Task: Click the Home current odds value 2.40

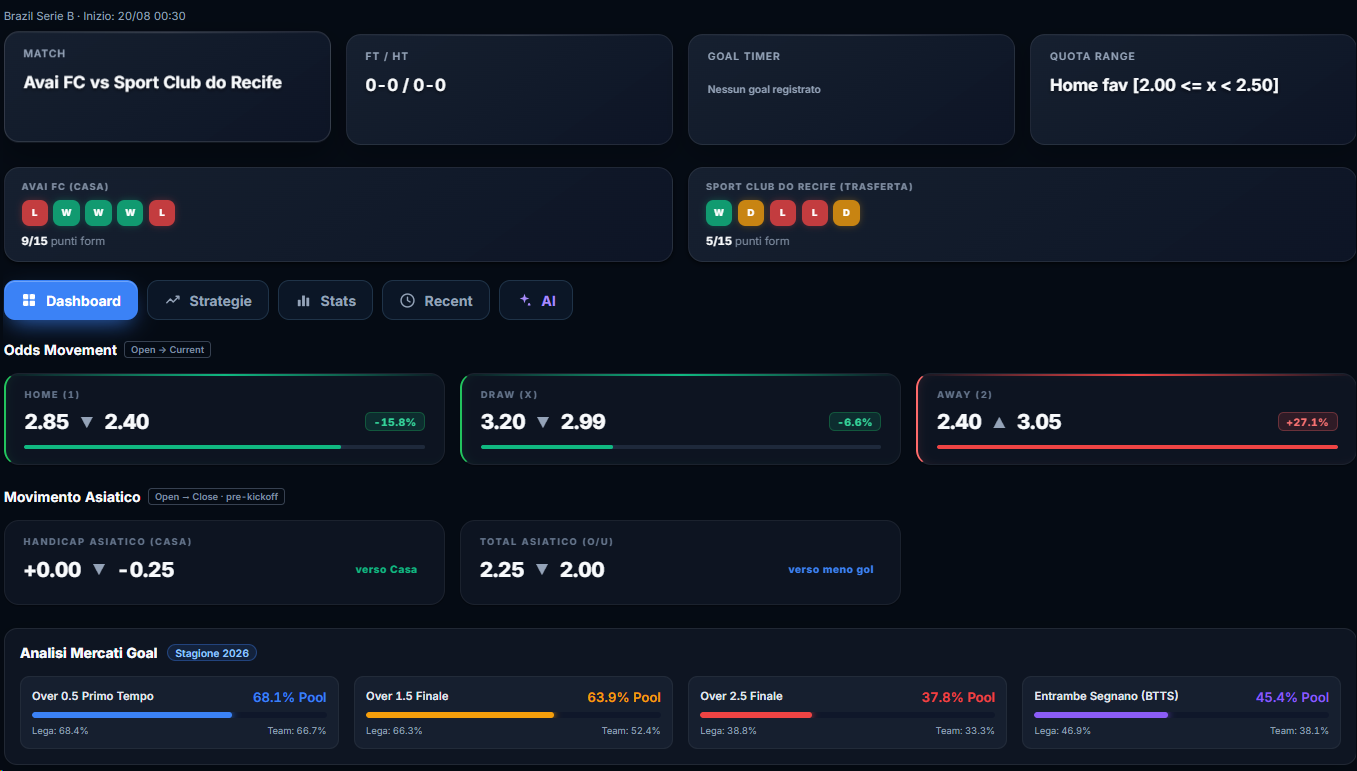Action: point(127,422)
